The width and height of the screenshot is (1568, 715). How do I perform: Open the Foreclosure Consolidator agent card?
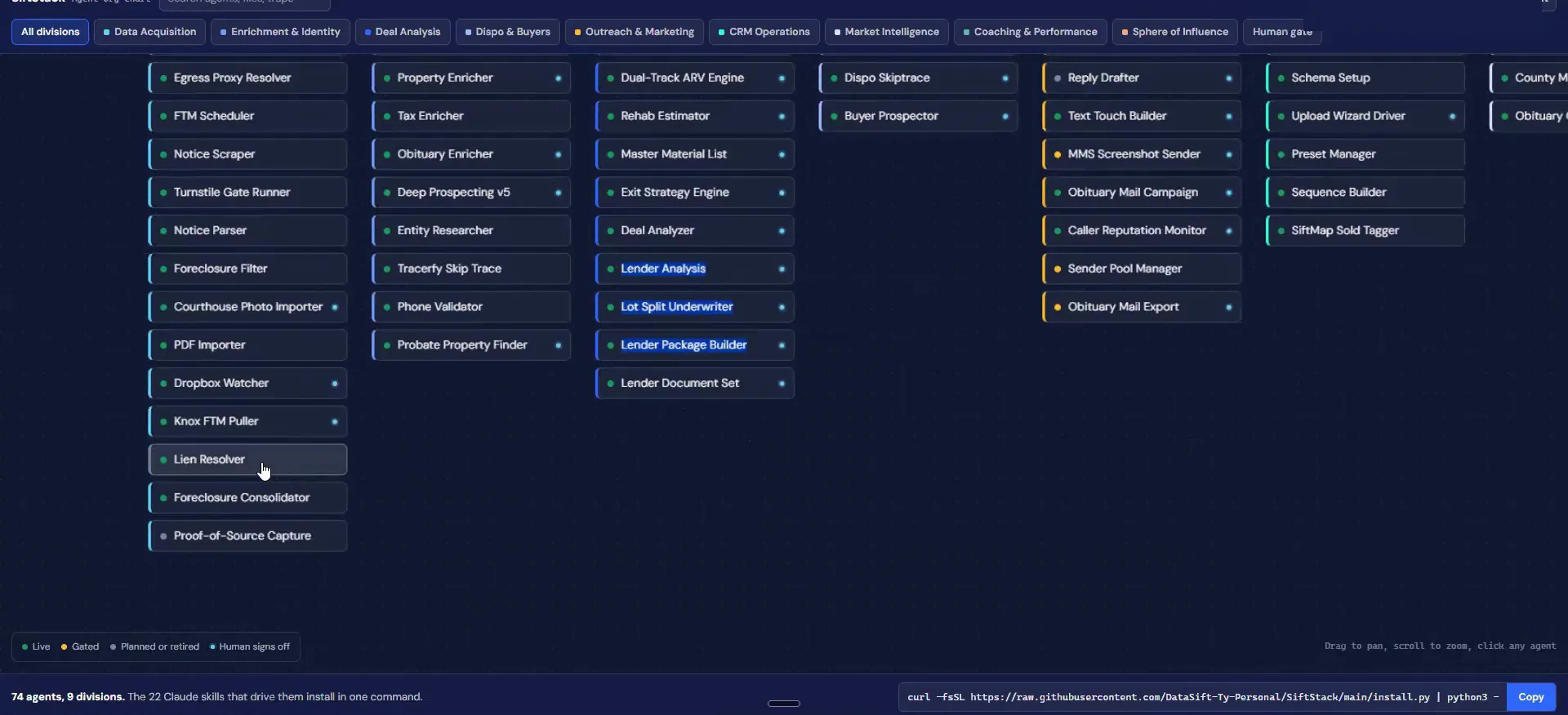coord(247,498)
